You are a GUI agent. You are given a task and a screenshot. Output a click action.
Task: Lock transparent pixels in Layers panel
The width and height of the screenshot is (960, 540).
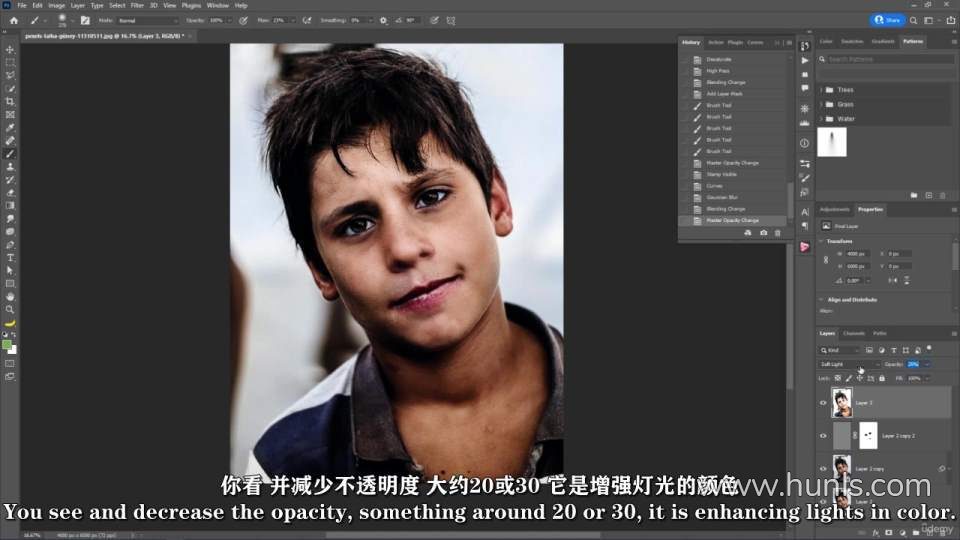pyautogui.click(x=838, y=378)
